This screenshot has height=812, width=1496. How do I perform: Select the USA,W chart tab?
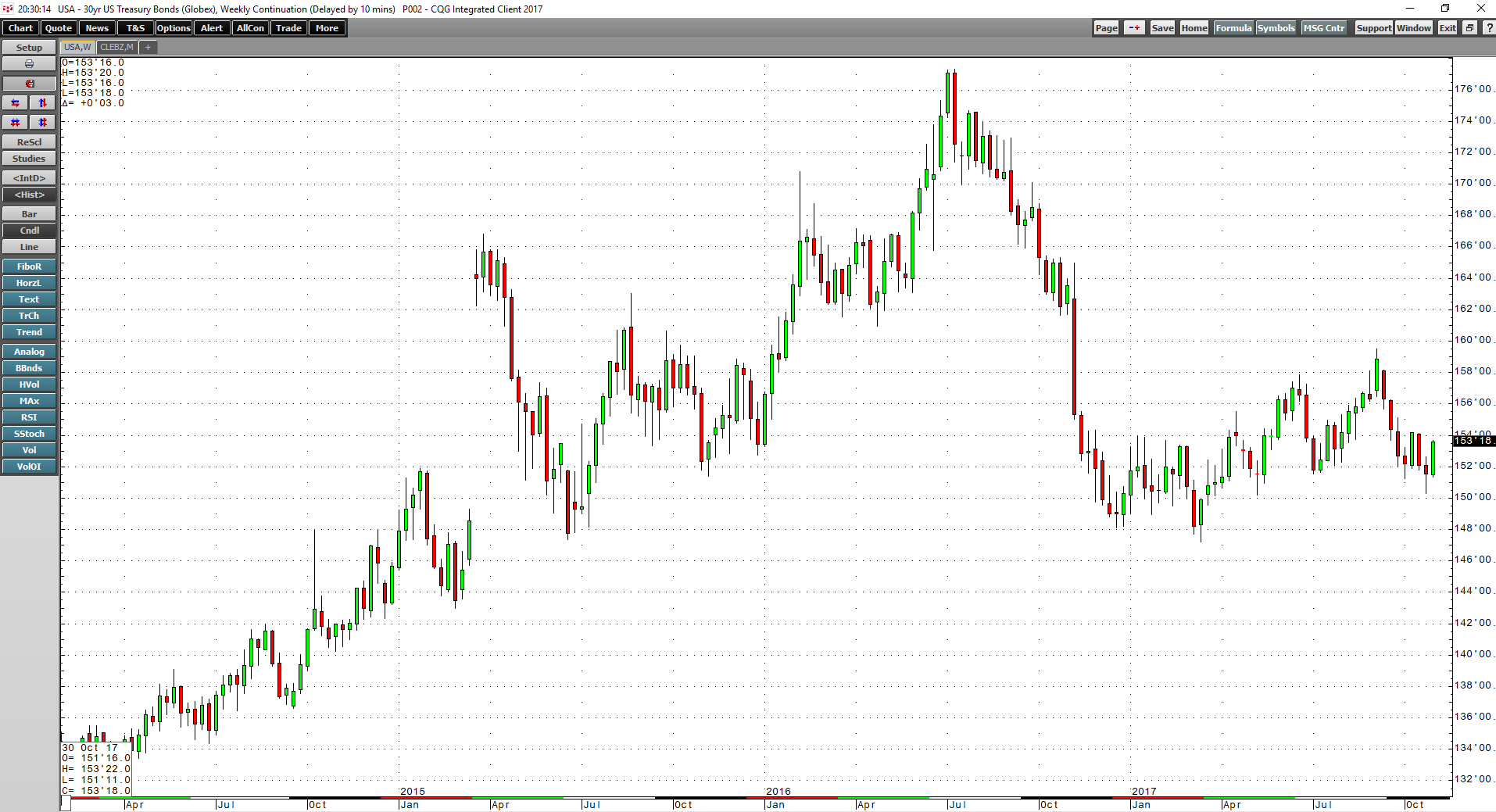click(x=76, y=47)
